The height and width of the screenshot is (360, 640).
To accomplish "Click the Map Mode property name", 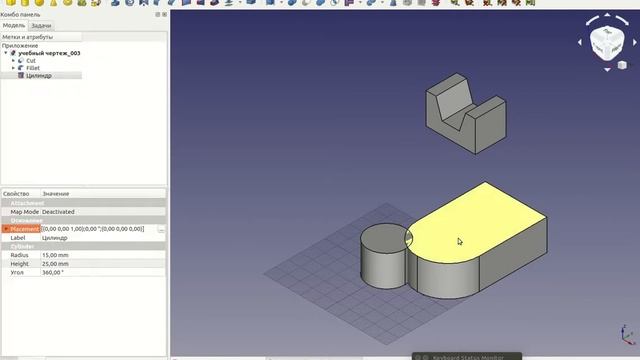I will pos(24,212).
